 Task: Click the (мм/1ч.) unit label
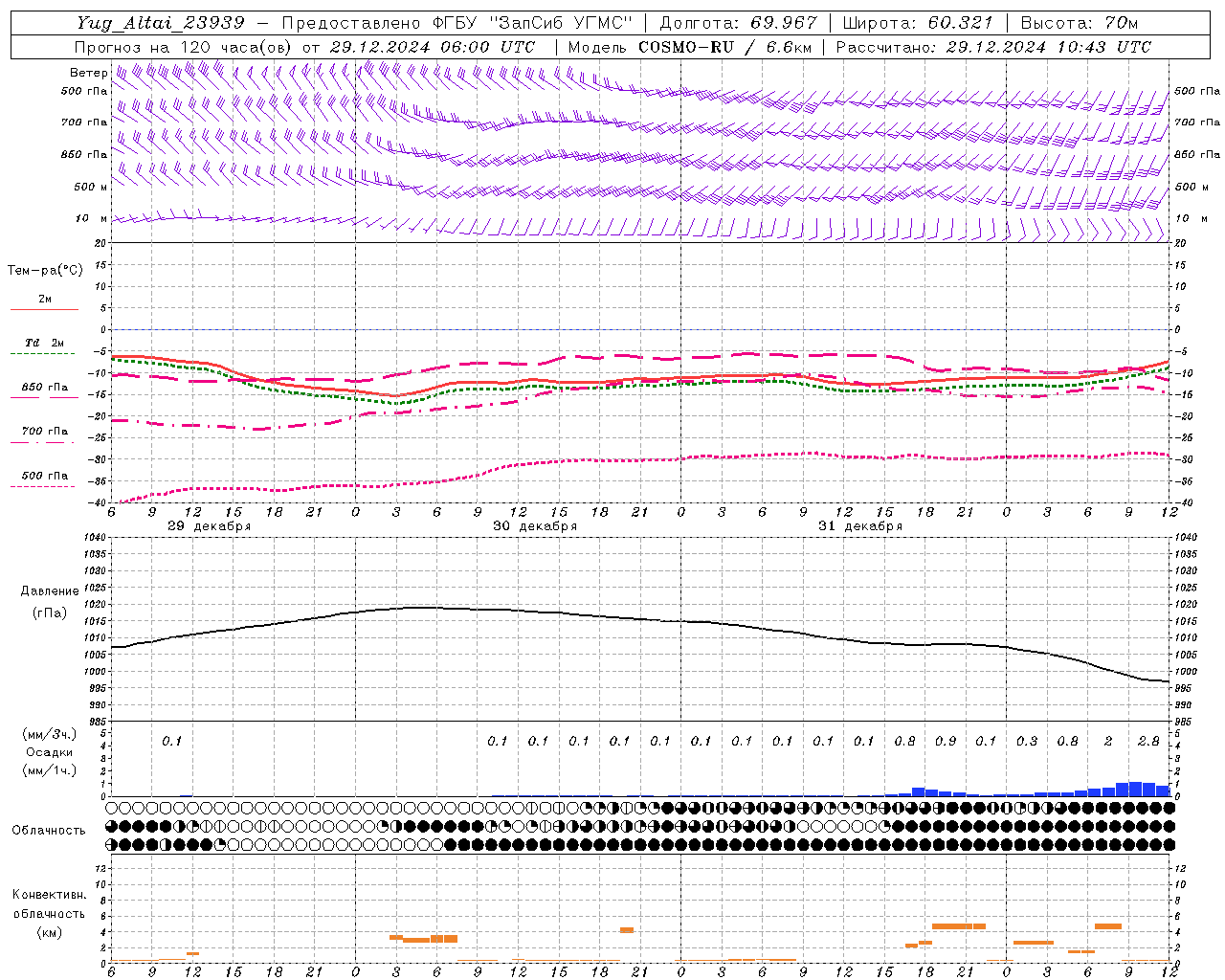pyautogui.click(x=50, y=770)
